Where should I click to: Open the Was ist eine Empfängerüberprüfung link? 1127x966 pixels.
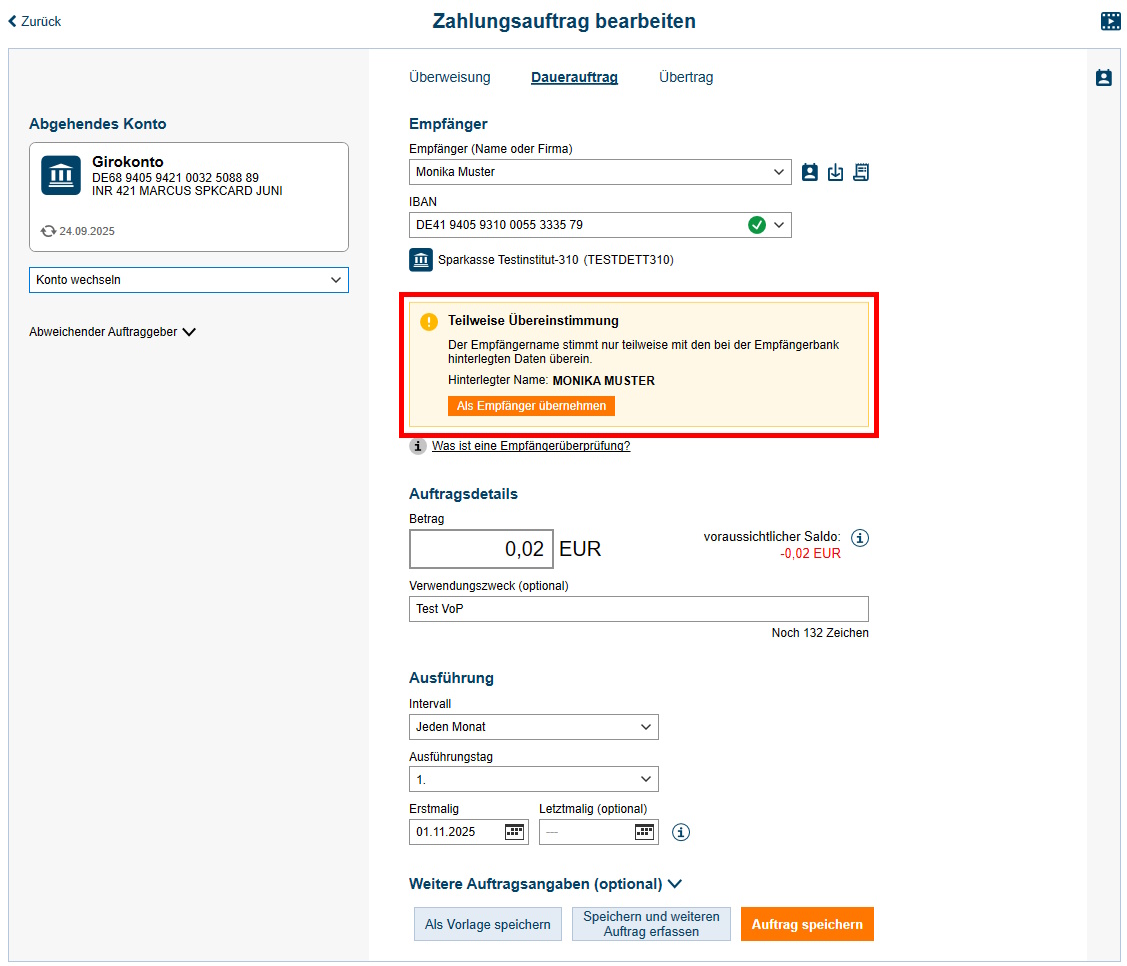pyautogui.click(x=531, y=446)
